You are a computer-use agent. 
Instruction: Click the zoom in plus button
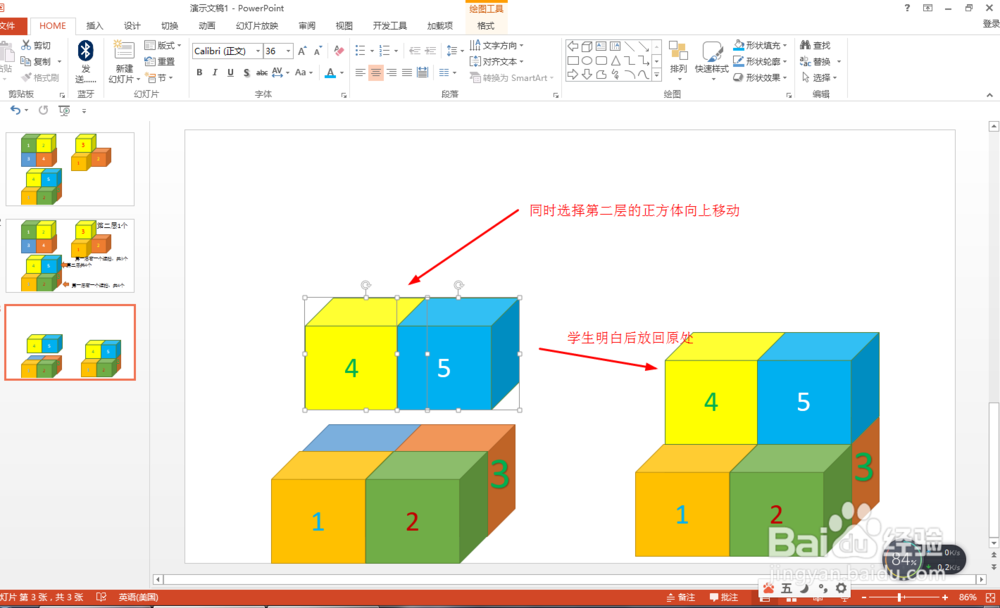945,597
